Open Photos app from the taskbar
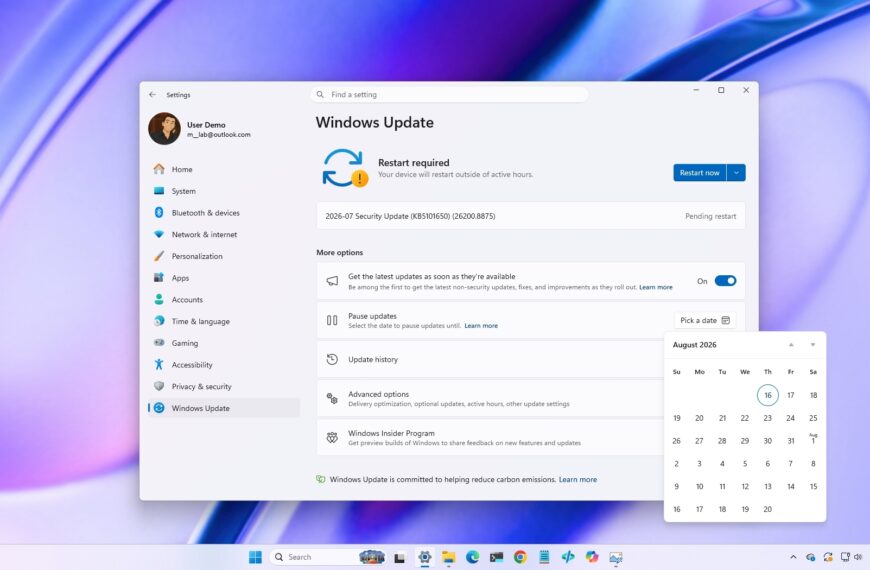This screenshot has width=870, height=570. coord(615,557)
